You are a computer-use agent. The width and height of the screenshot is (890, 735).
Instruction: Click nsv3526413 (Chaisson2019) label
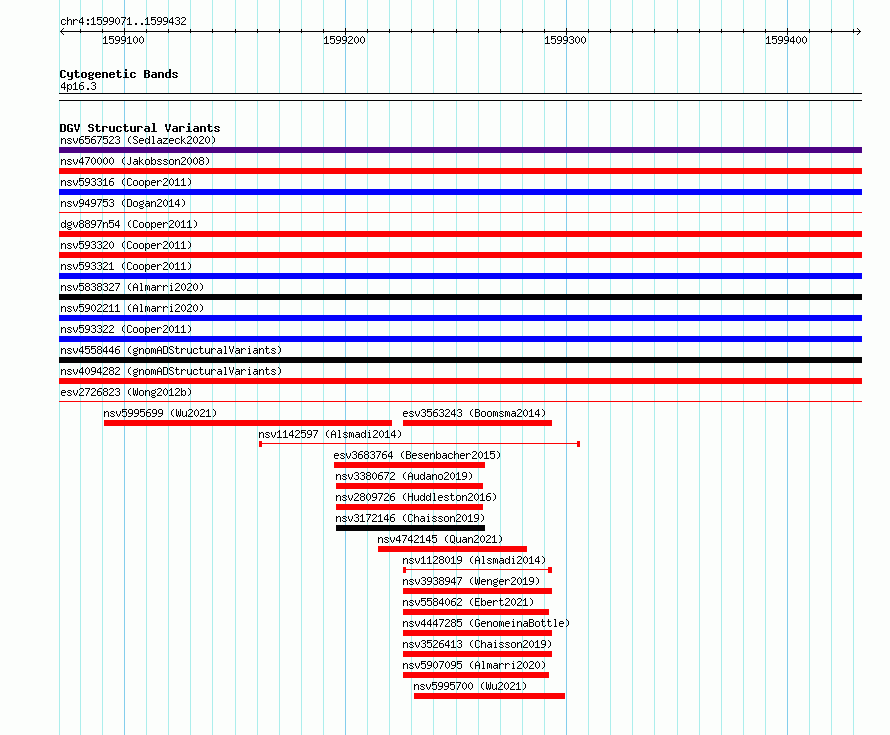tap(477, 644)
